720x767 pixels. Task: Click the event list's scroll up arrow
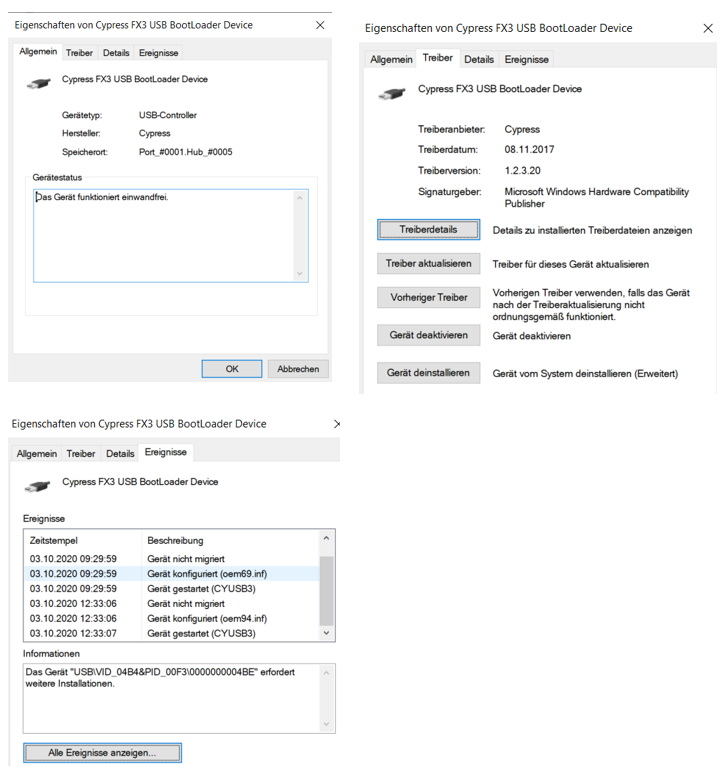327,539
